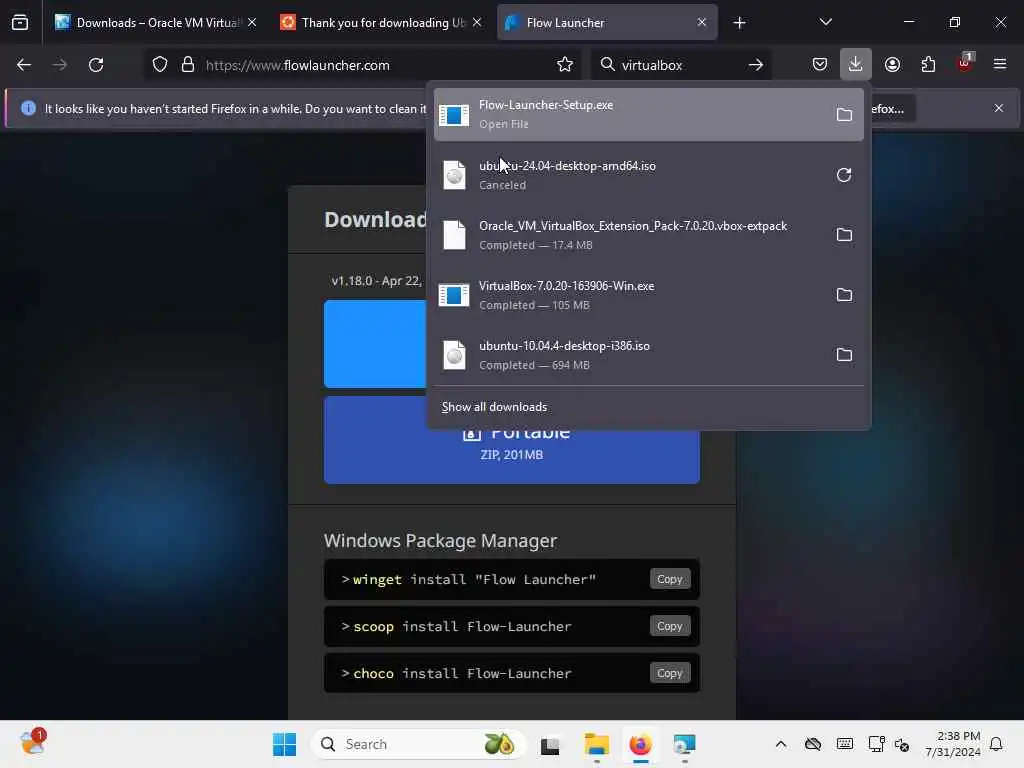
Task: Open ubuntu-10.04.4-desktop-i386.iso entry
Action: 648,355
